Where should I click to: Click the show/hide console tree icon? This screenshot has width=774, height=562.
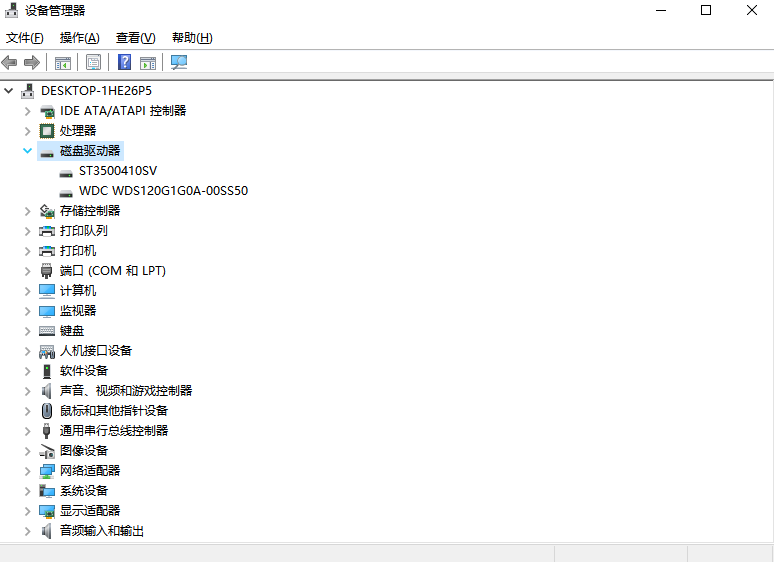pos(62,63)
